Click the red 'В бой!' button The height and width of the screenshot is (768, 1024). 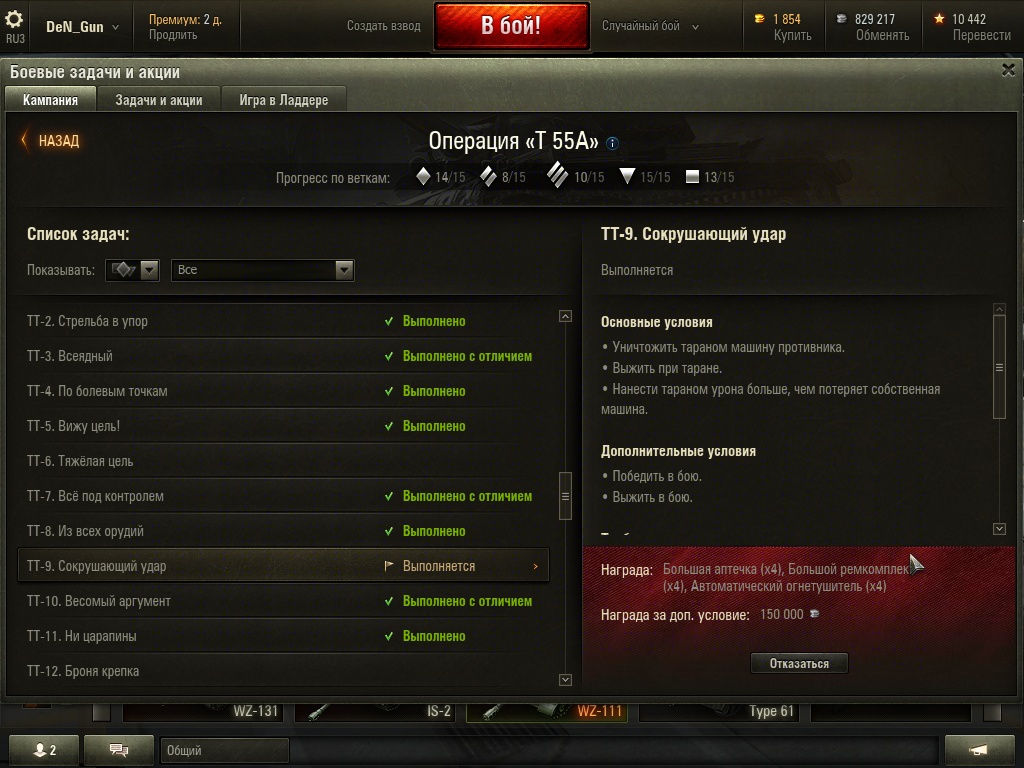[511, 25]
